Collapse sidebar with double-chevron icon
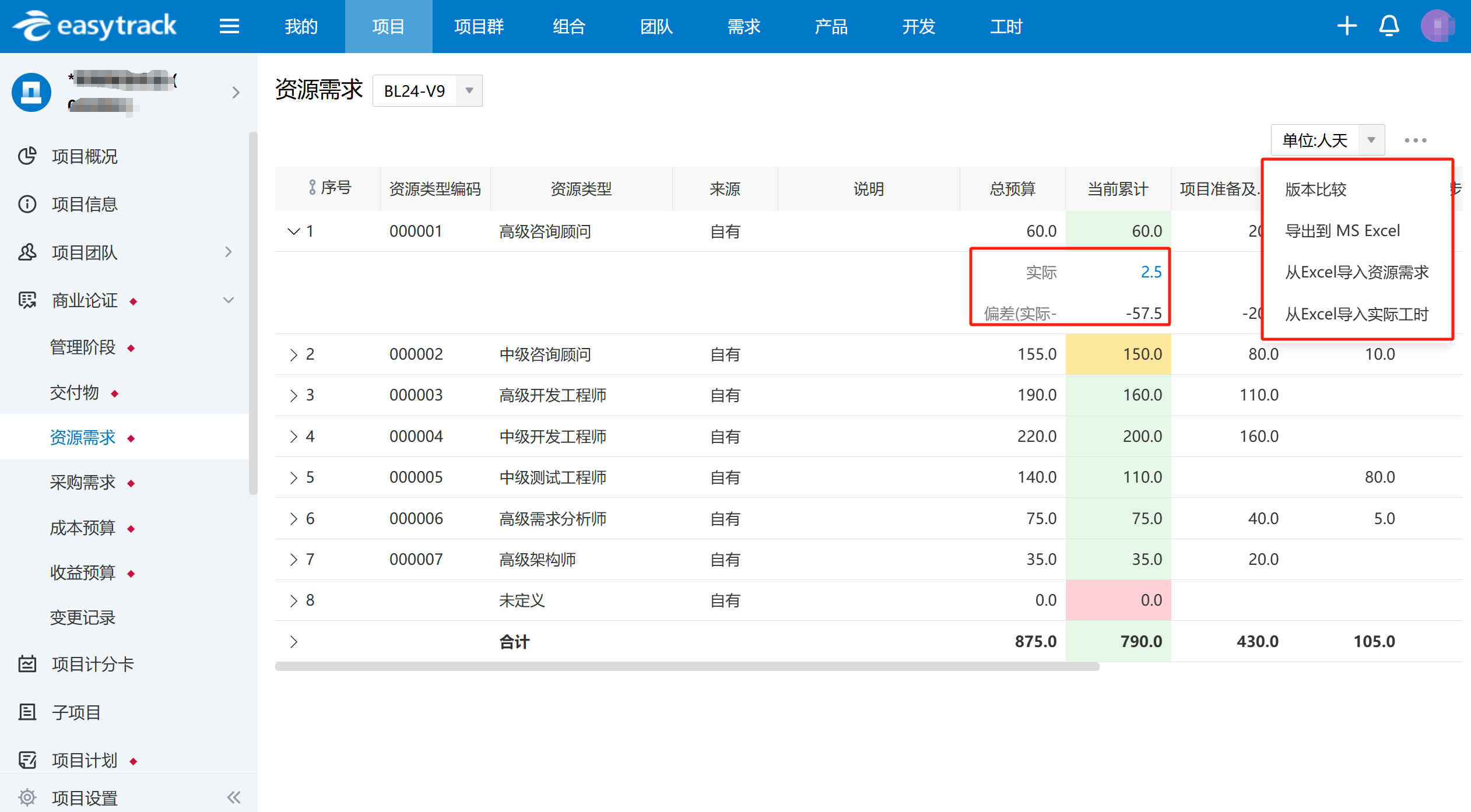1471x812 pixels. [234, 797]
